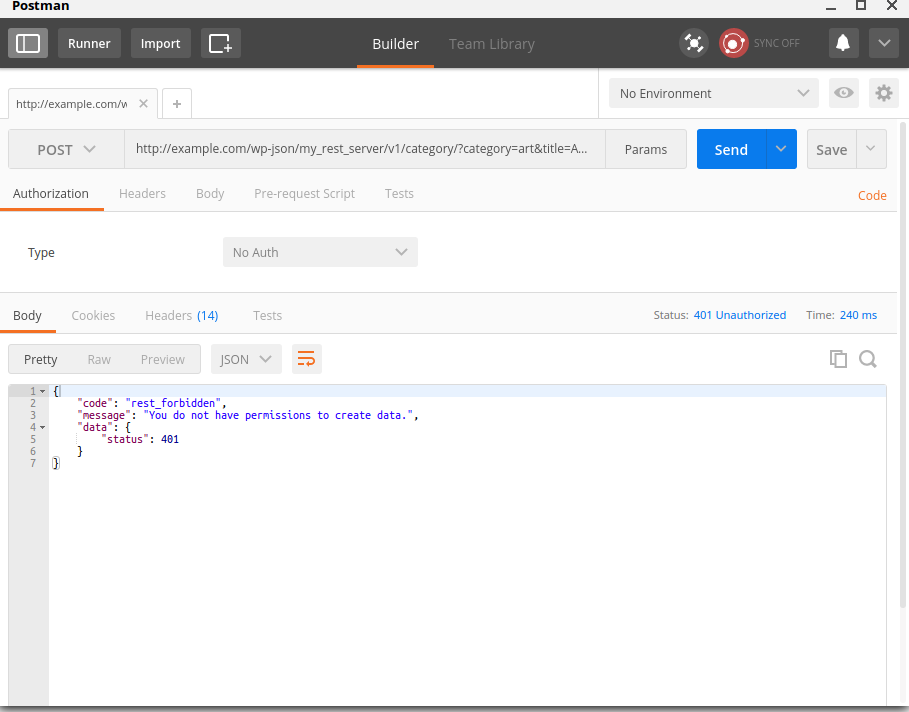Open the settings gear

pyautogui.click(x=883, y=92)
